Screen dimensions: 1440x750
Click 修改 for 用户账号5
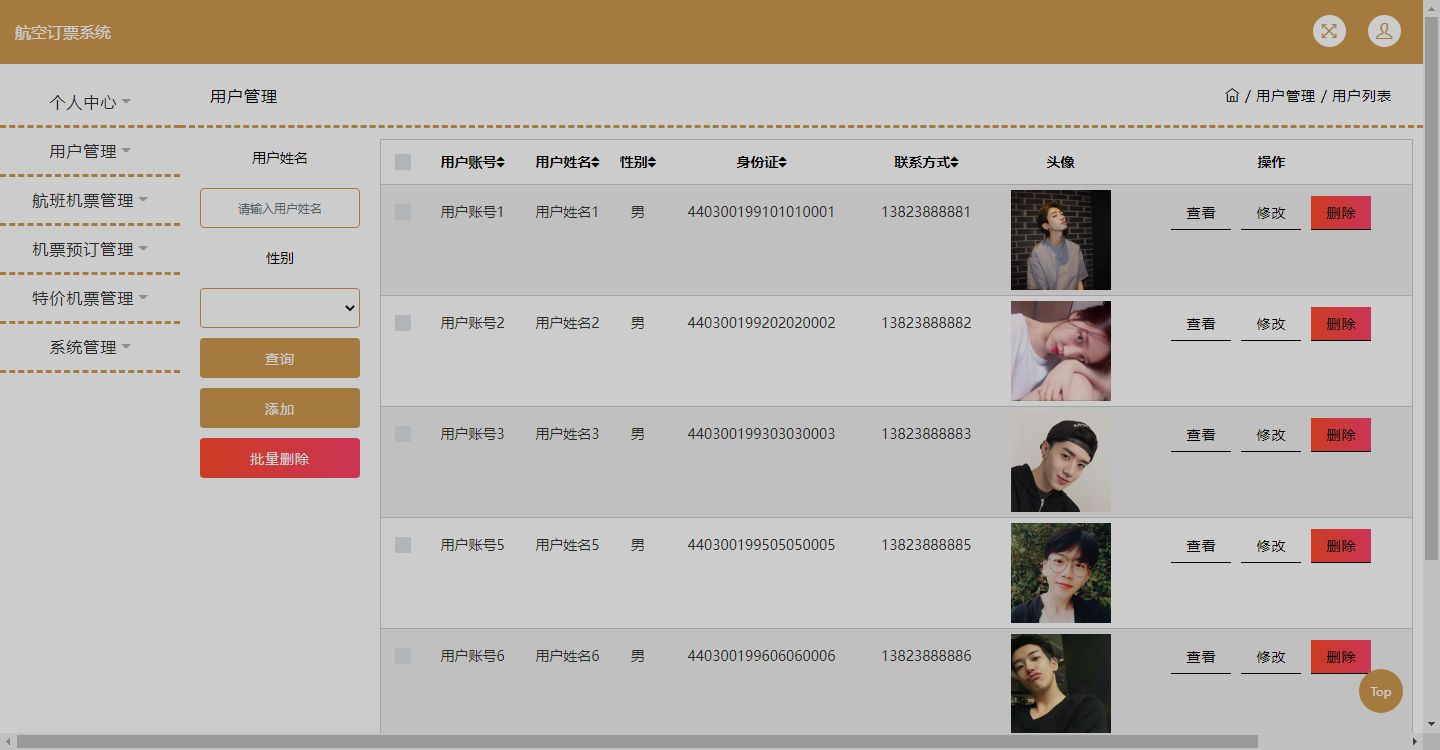(x=1271, y=546)
